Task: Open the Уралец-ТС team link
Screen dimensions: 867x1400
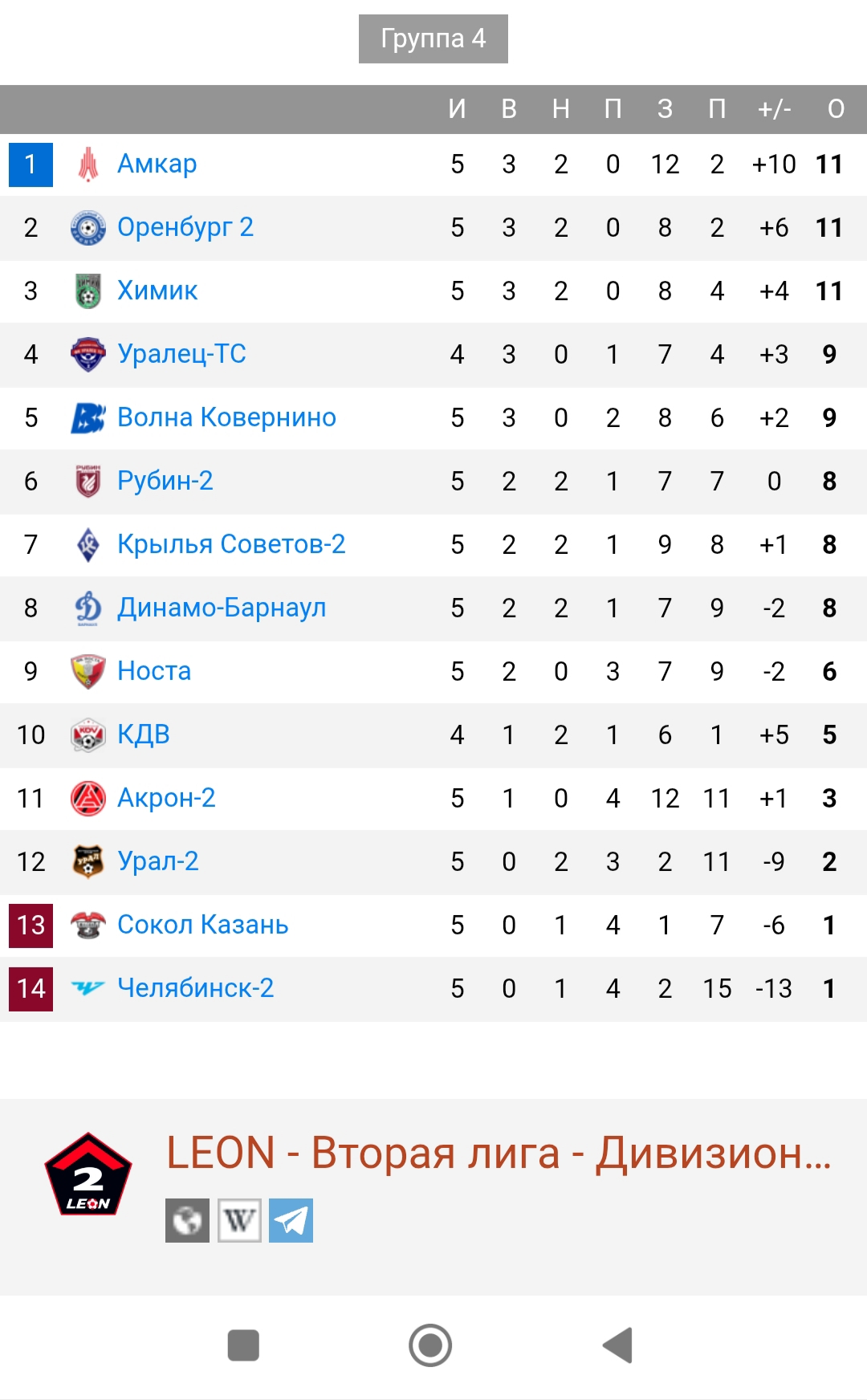Action: [x=181, y=354]
